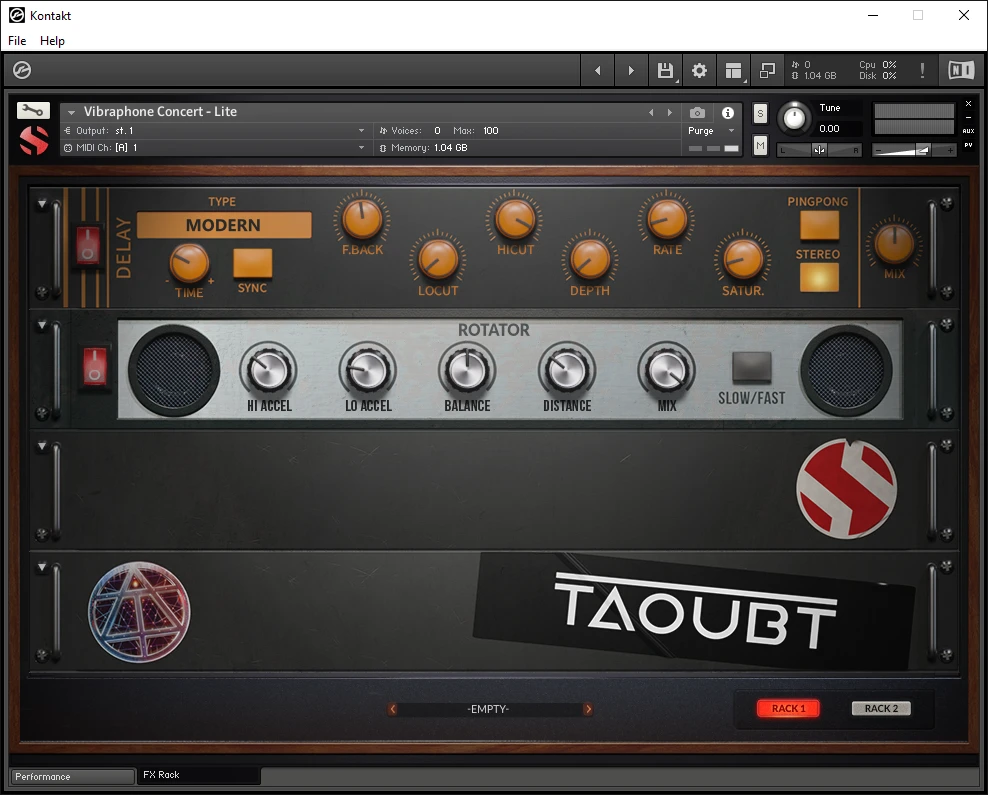Expand the third rack slot menu arrow
The image size is (988, 795).
[42, 446]
